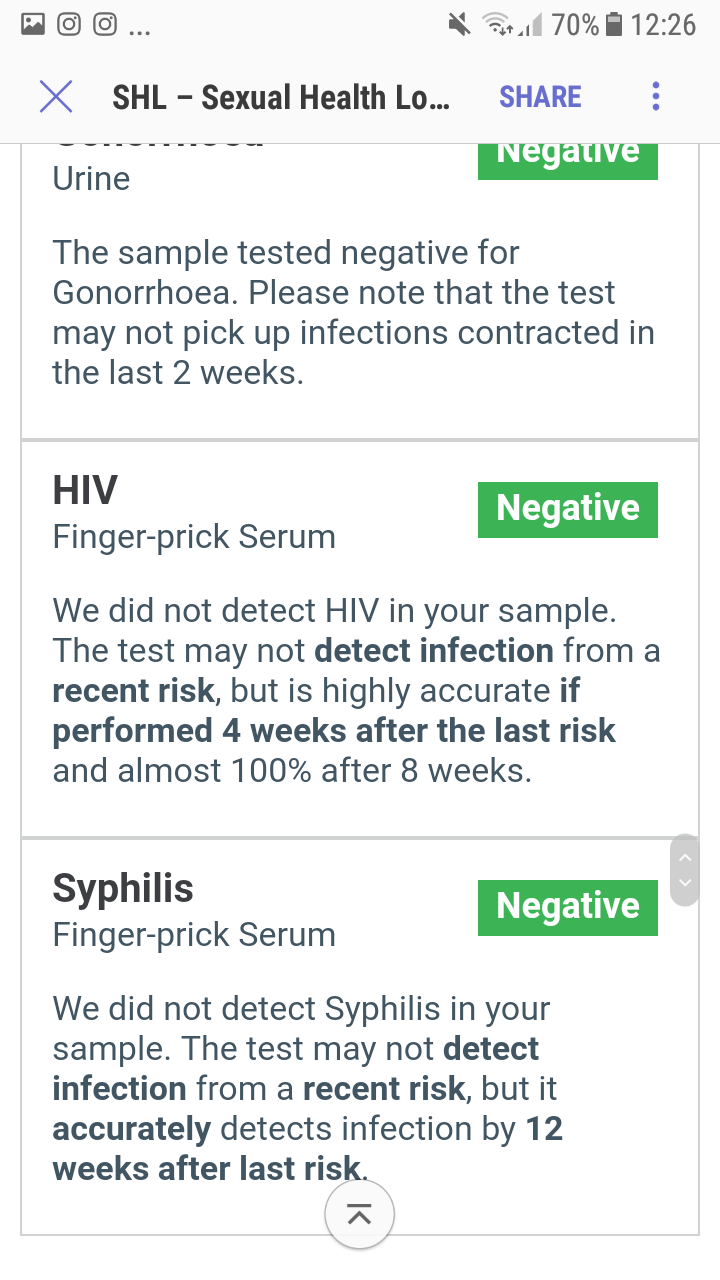Tap the second Instagram notification icon
Viewport: 720px width, 1280px height.
[x=105, y=25]
